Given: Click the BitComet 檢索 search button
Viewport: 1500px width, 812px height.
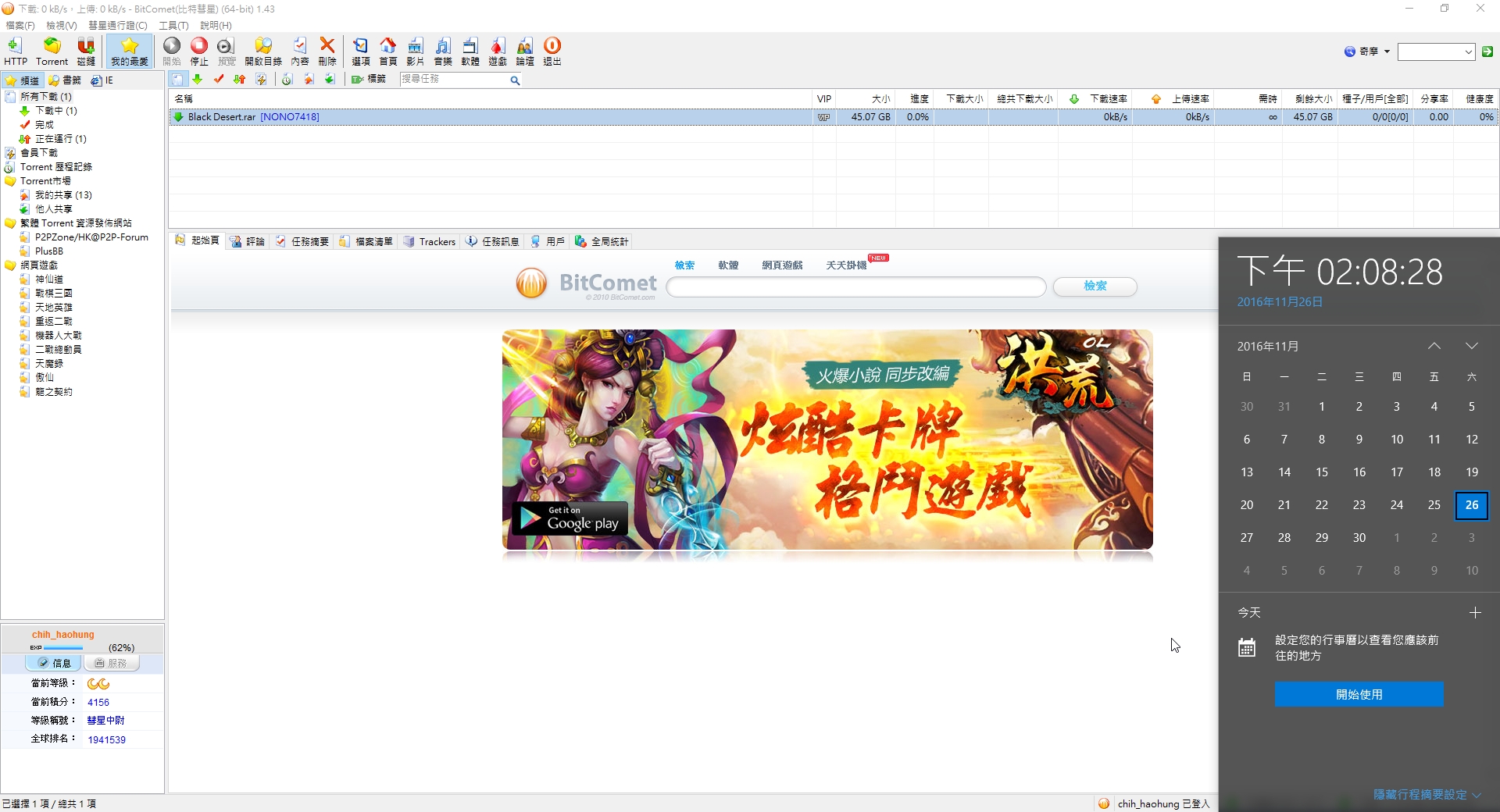Looking at the screenshot, I should [1095, 287].
